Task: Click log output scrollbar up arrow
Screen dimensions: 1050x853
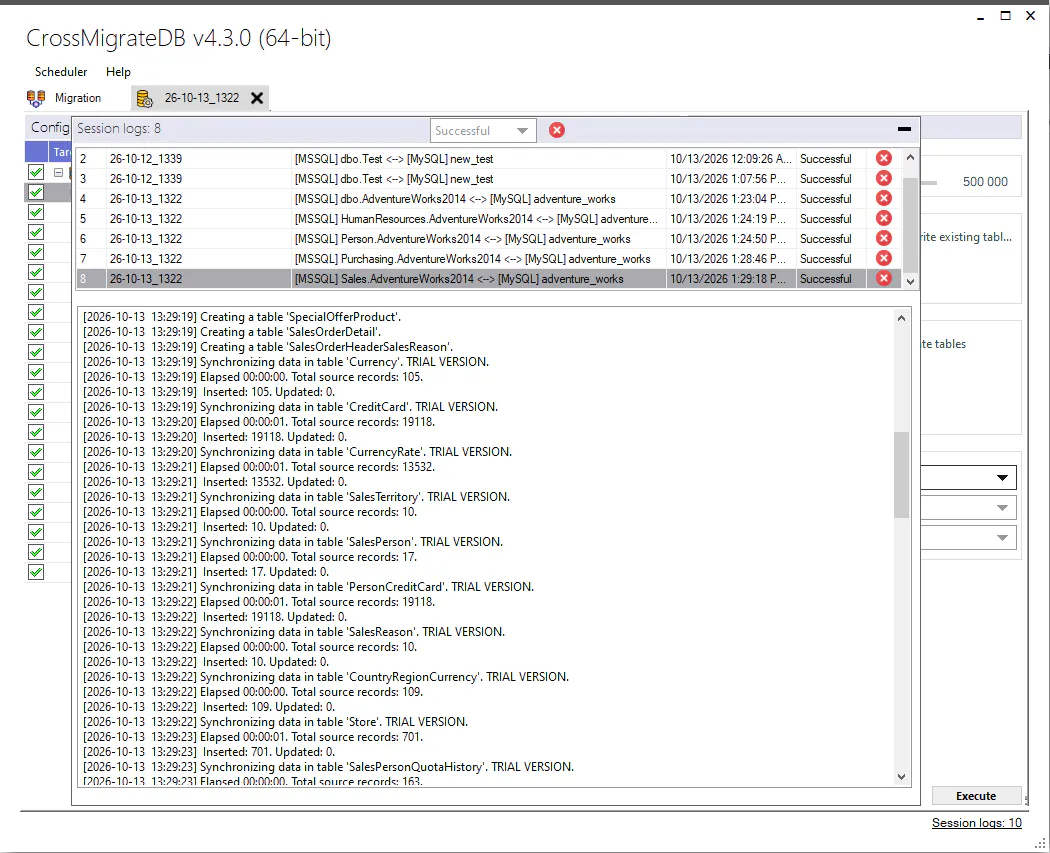Action: coord(901,318)
